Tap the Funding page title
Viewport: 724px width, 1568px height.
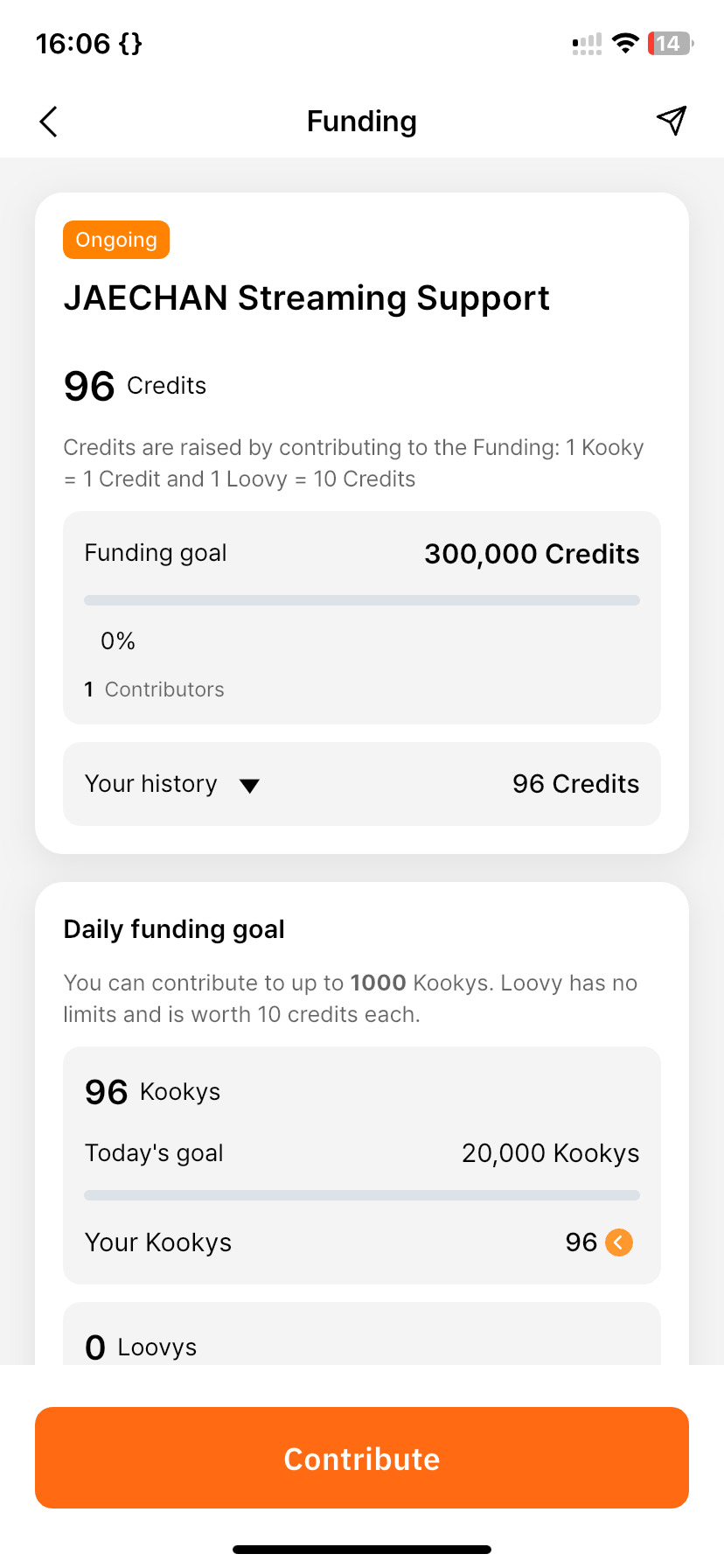coord(362,122)
